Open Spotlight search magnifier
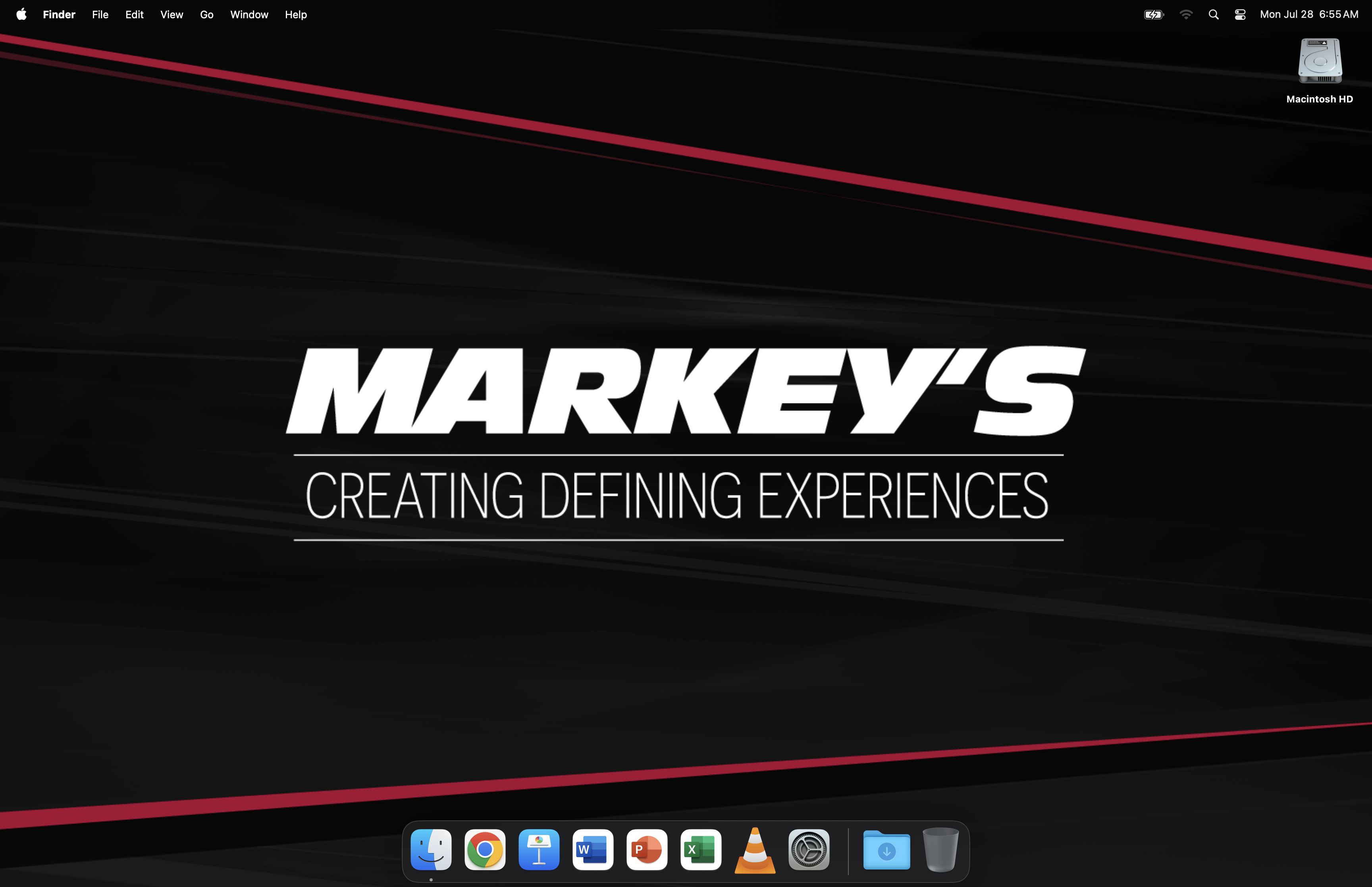The image size is (1372, 887). coord(1214,14)
